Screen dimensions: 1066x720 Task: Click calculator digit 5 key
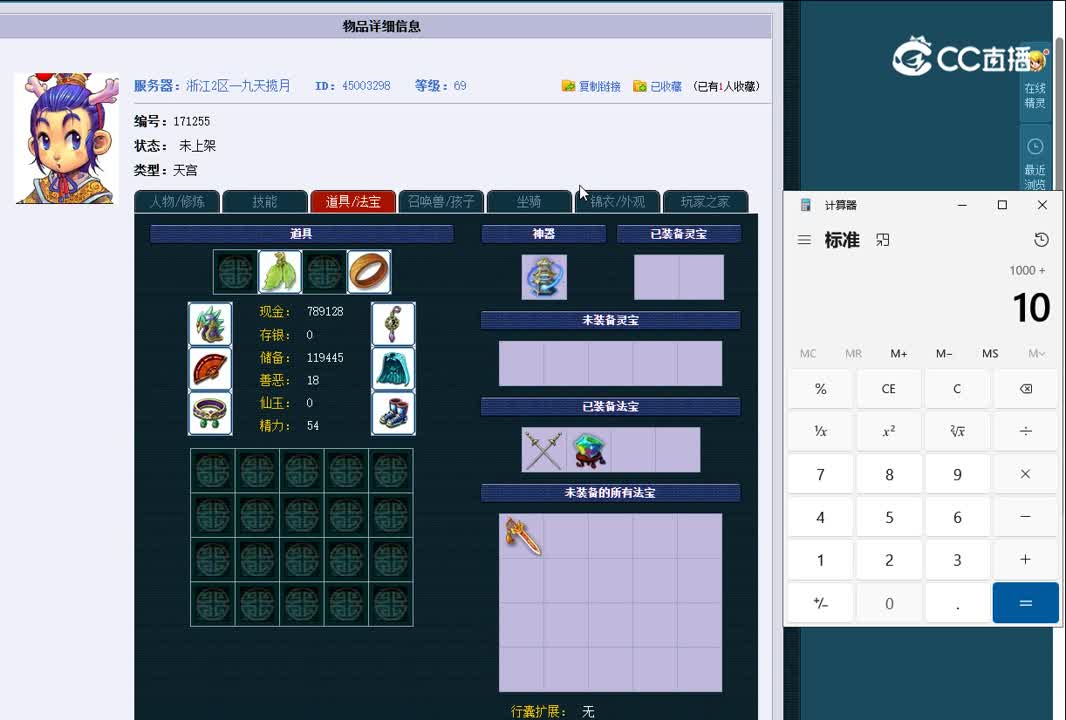(x=889, y=517)
